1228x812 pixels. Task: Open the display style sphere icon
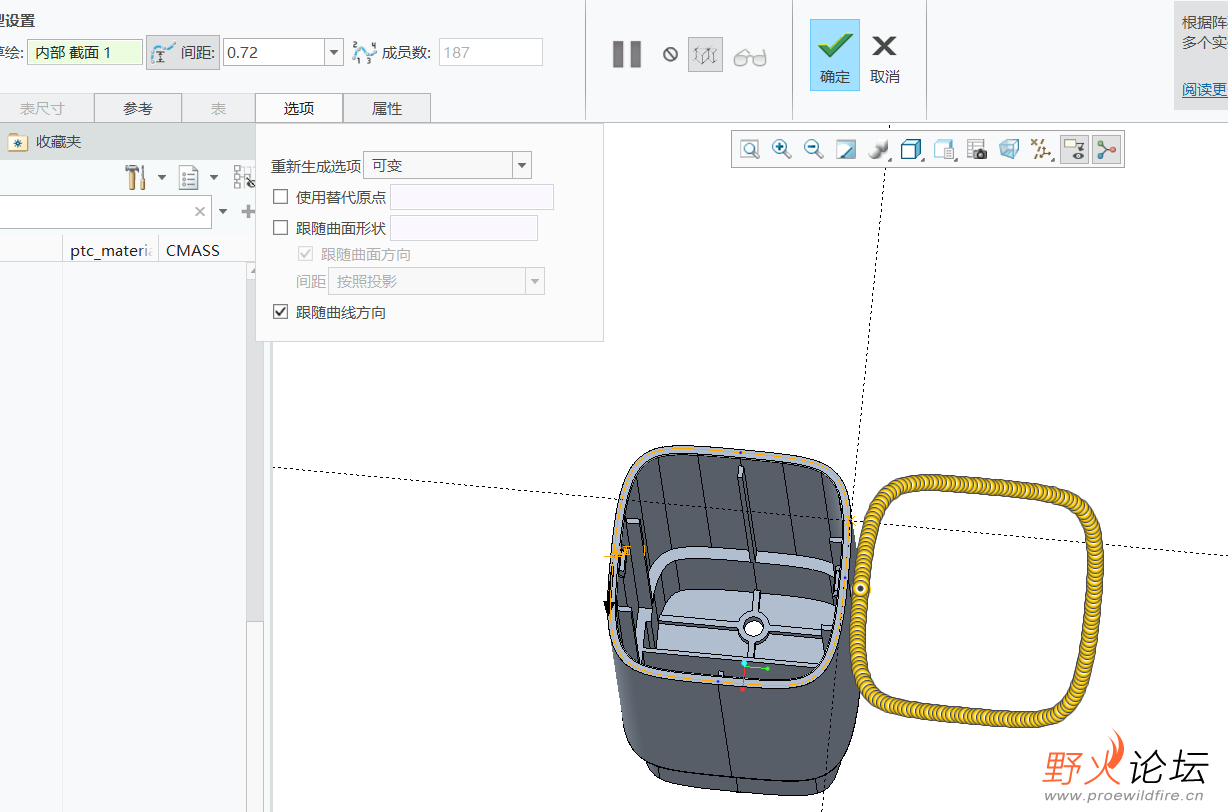878,150
